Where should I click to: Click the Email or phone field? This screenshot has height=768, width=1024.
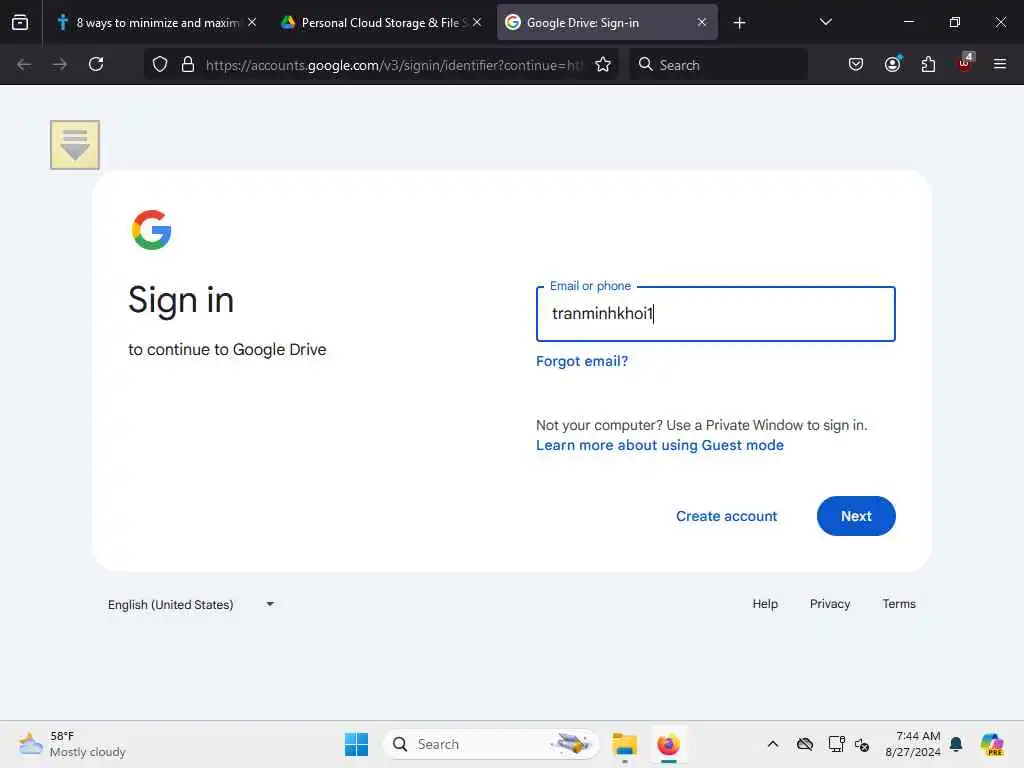click(x=716, y=314)
